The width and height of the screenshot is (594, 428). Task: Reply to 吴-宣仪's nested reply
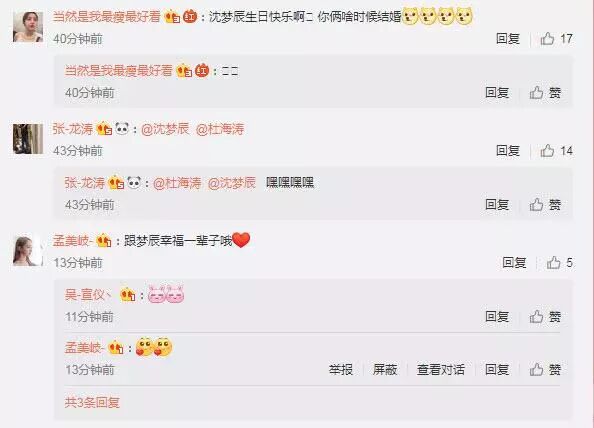pos(497,316)
